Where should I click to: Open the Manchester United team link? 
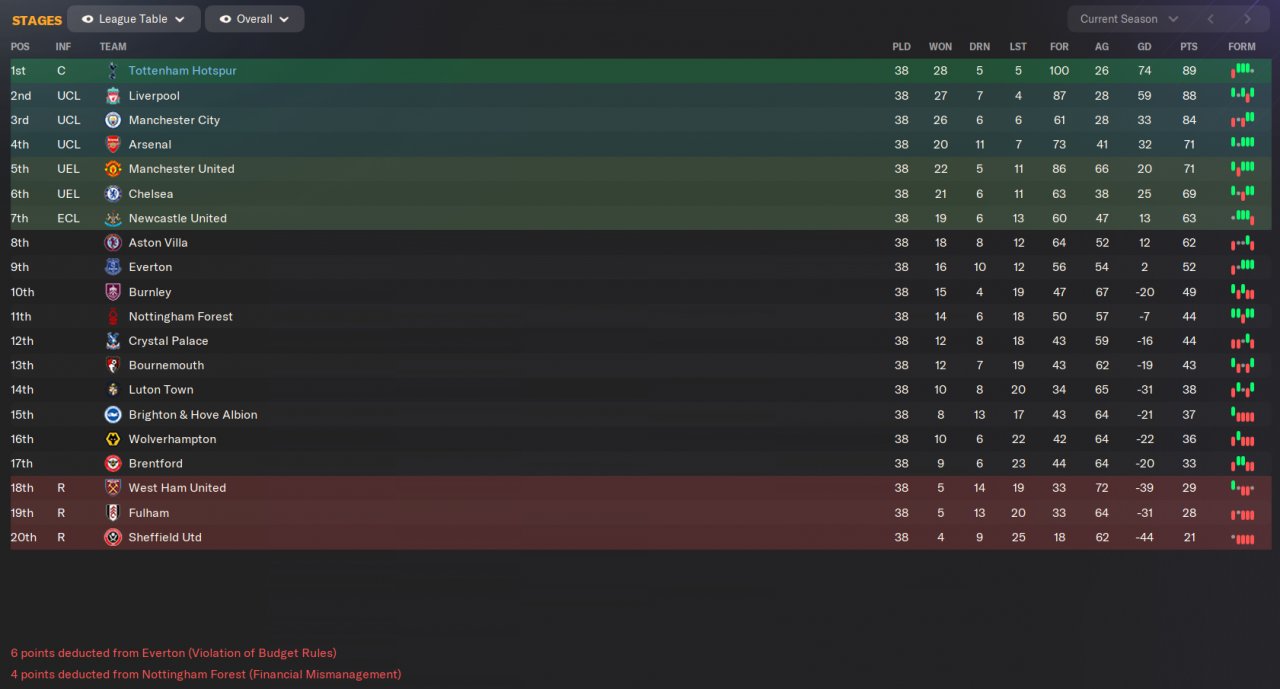click(x=181, y=169)
